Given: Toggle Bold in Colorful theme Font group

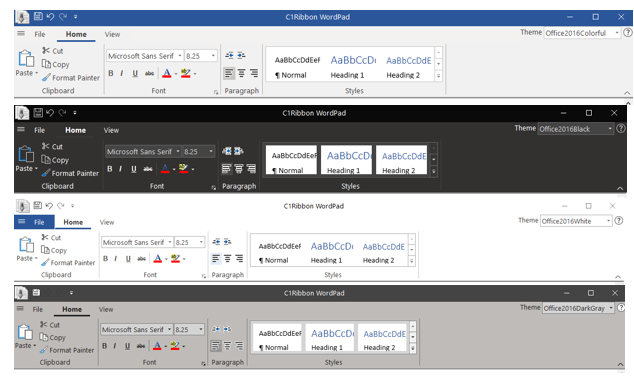Looking at the screenshot, I should coord(111,73).
